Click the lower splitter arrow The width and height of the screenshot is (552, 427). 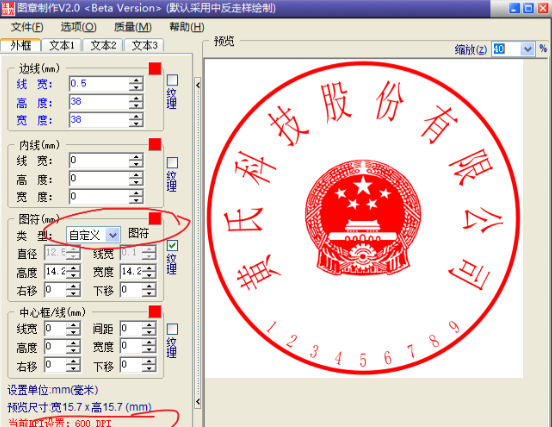[198, 401]
